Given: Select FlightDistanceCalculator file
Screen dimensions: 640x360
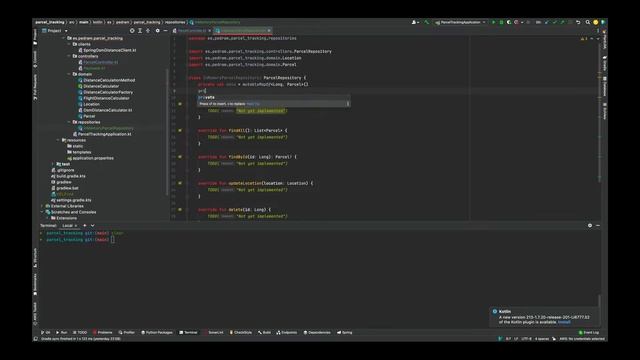Looking at the screenshot, I should click(x=104, y=98).
